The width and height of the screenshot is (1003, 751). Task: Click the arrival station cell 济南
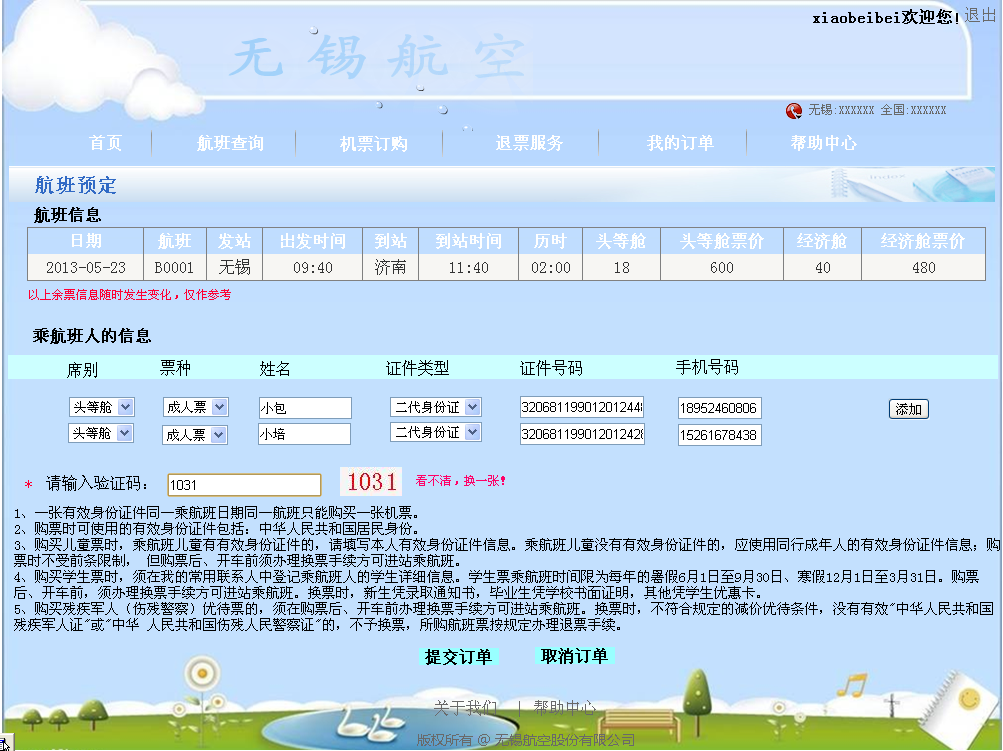(x=390, y=267)
